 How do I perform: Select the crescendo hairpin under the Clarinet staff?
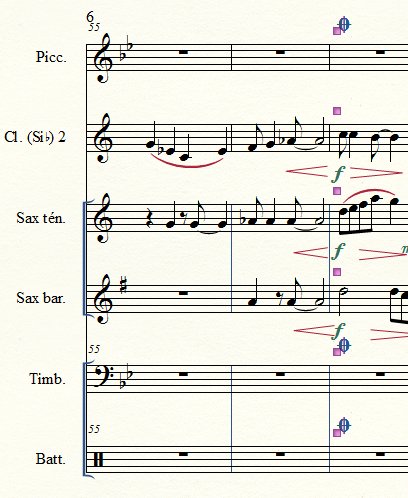pyautogui.click(x=307, y=171)
